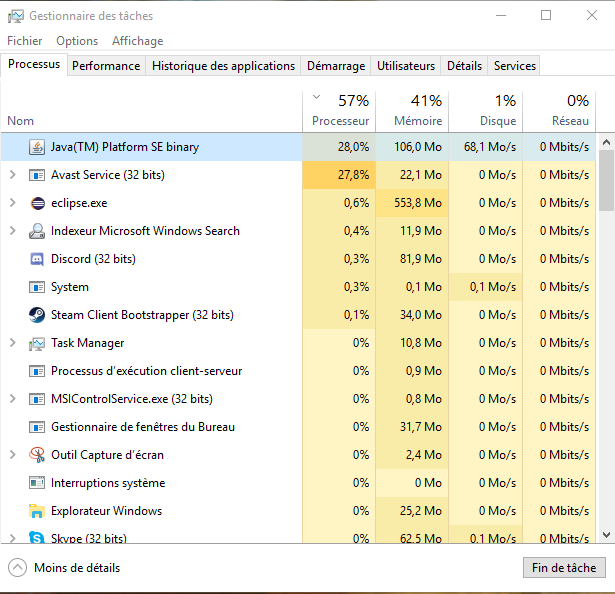Click the Outil Capture d'écran icon
The height and width of the screenshot is (594, 615).
(x=37, y=455)
